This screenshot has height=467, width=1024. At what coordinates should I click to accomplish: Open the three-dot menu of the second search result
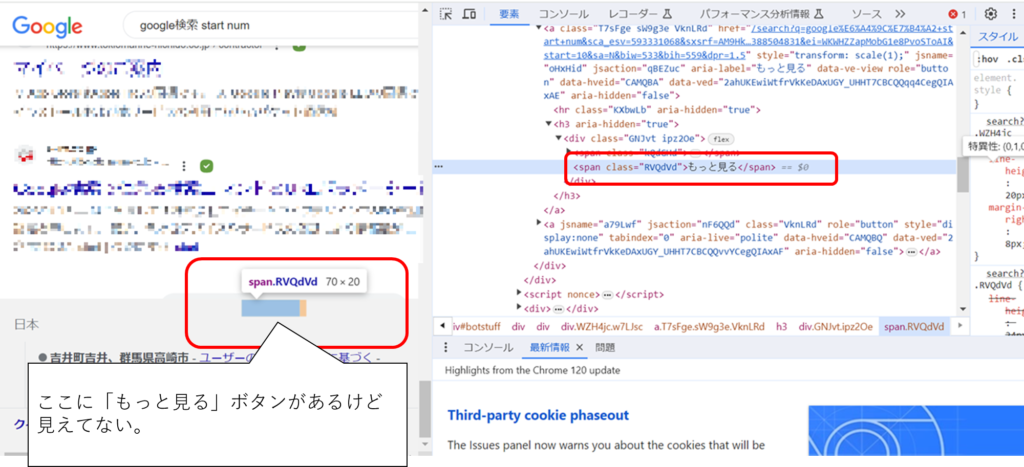click(x=184, y=166)
